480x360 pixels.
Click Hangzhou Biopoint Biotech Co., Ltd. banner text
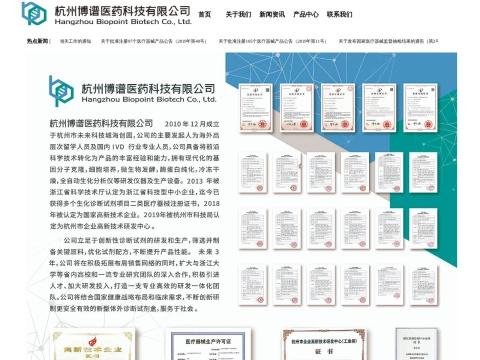[x=149, y=99]
